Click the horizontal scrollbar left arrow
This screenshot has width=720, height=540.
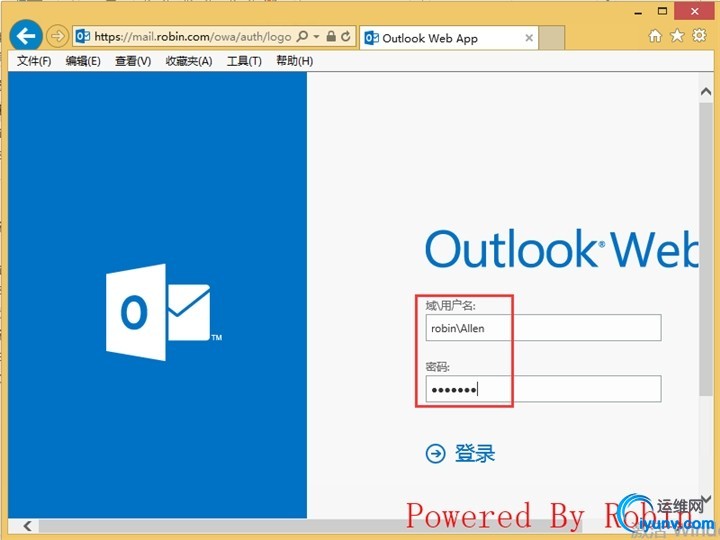[28, 526]
